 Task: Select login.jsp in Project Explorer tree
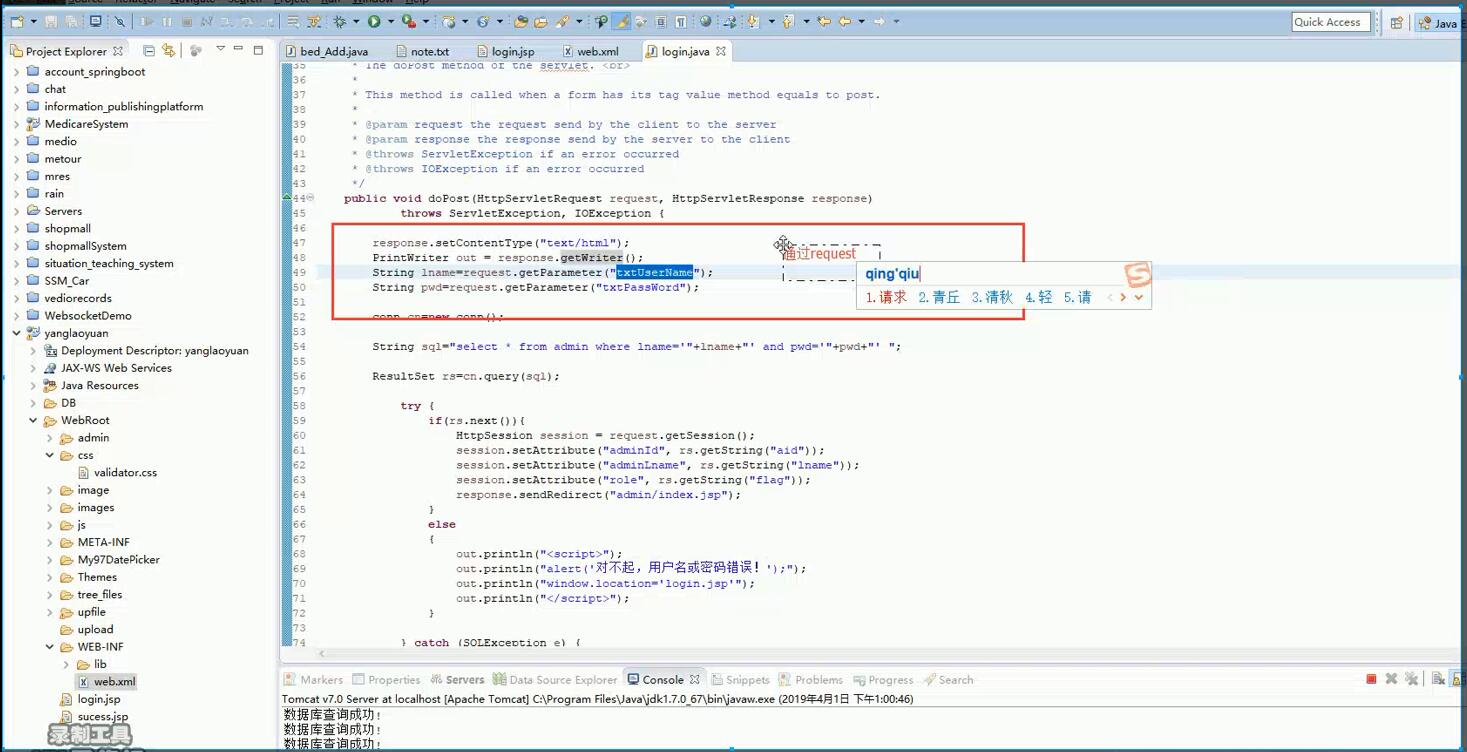91,699
